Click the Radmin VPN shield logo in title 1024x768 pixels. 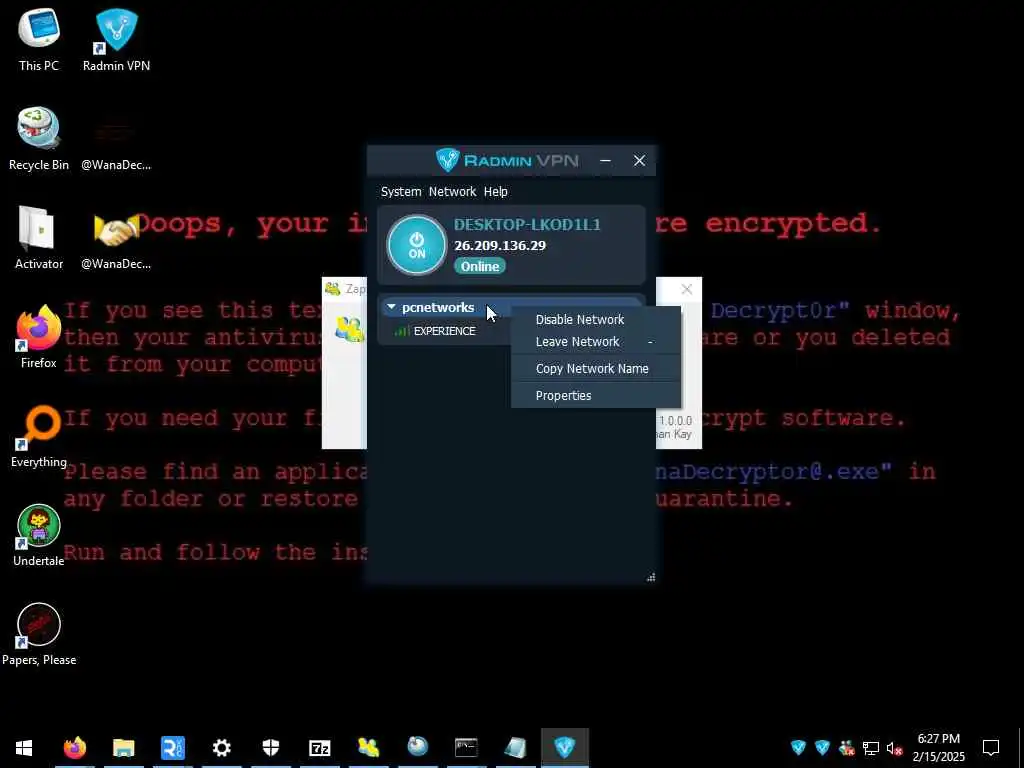(448, 160)
